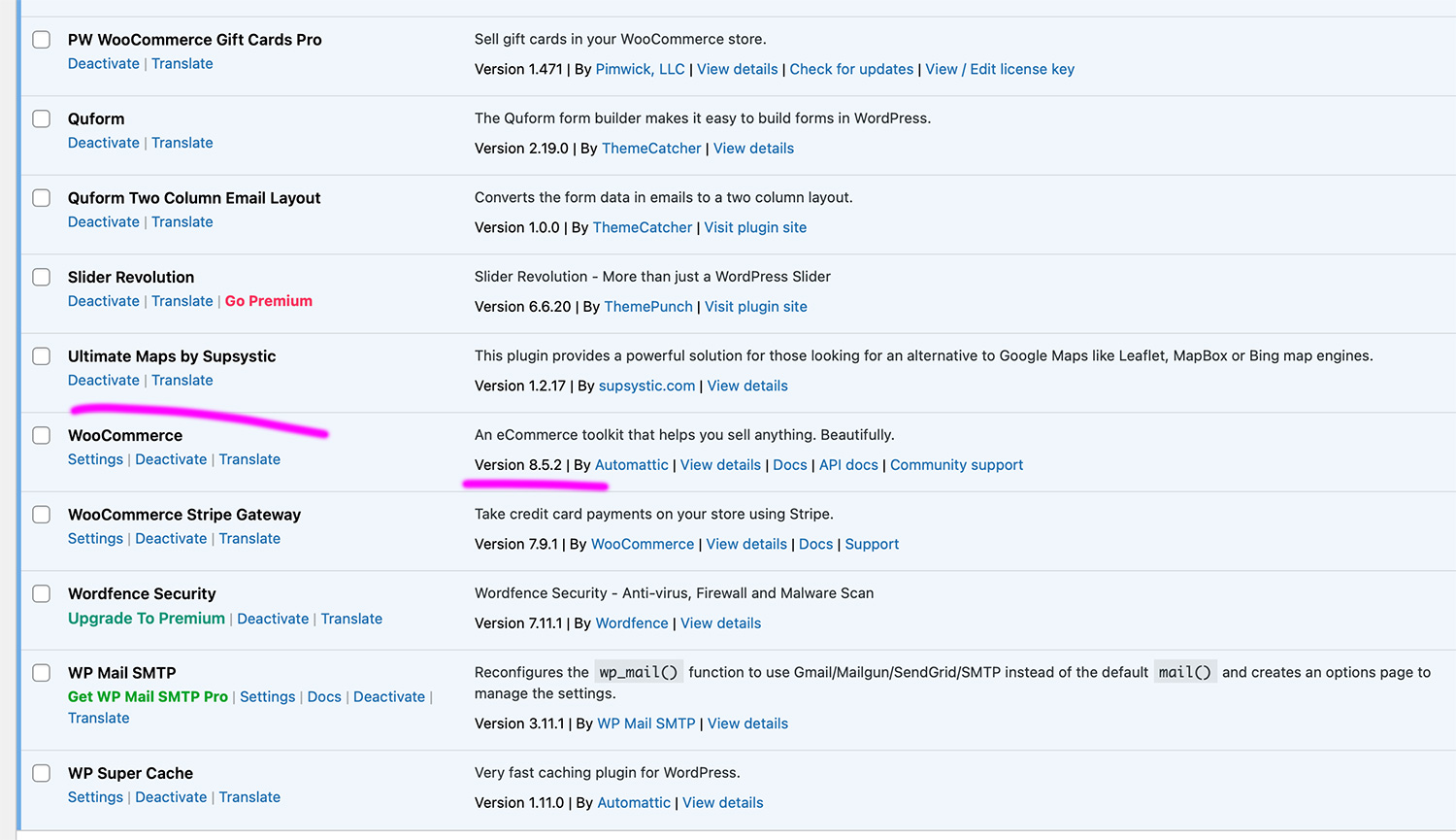
Task: Select the WooCommerce Stripe Gateway checkbox
Action: [42, 515]
